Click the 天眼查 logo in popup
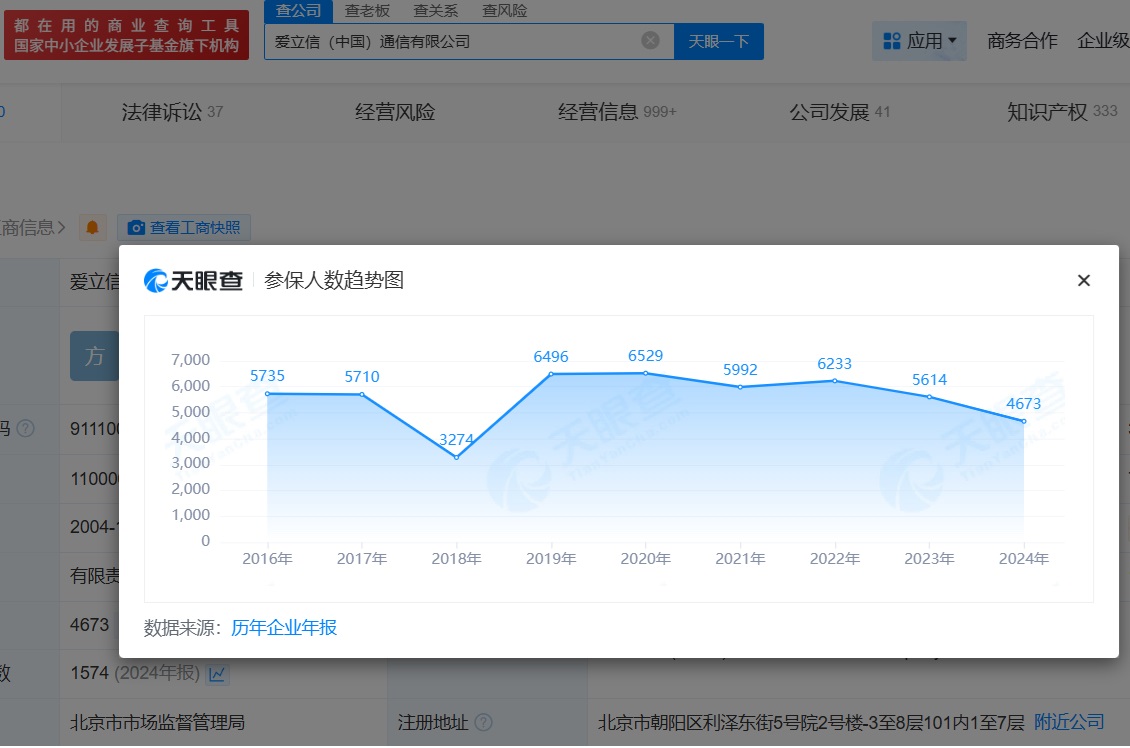The height and width of the screenshot is (748, 1130). click(193, 280)
